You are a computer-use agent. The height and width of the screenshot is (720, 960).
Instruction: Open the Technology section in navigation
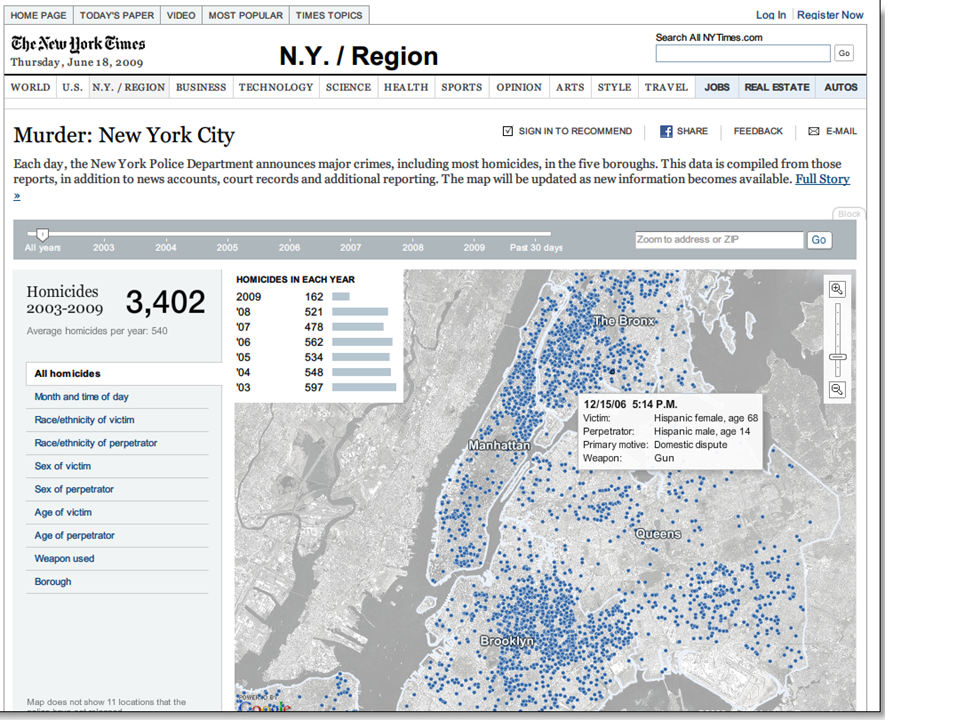(276, 87)
